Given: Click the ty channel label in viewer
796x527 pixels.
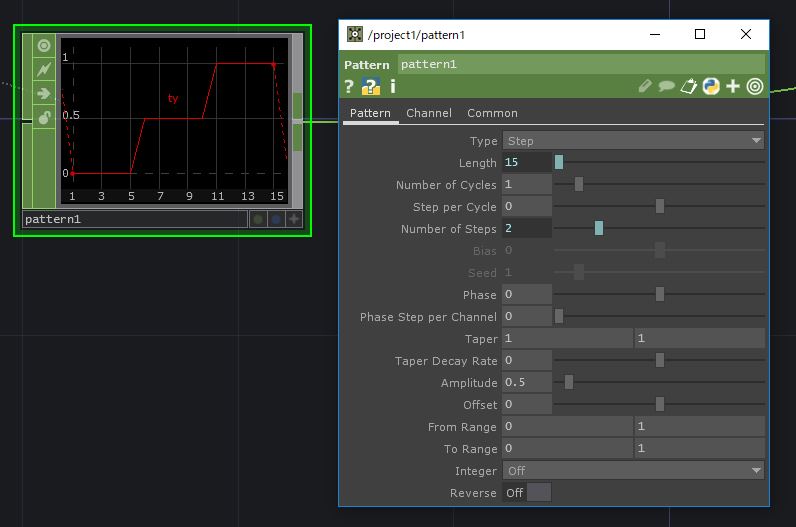Looking at the screenshot, I should (x=173, y=98).
